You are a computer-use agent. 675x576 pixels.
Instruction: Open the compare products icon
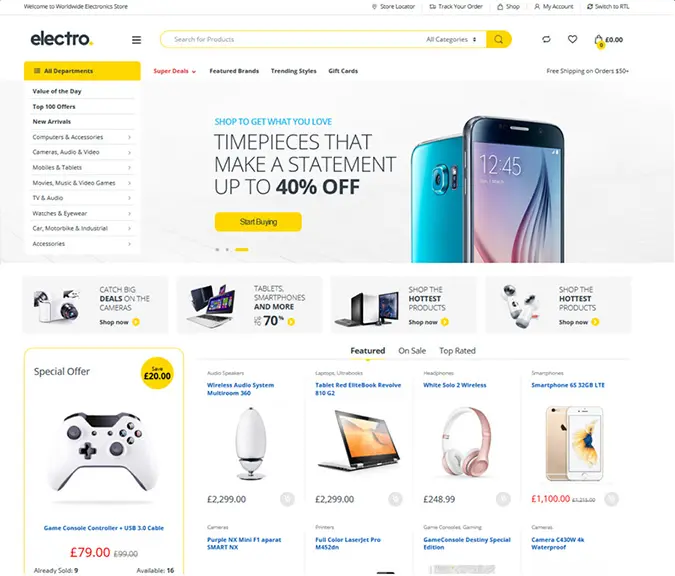[x=546, y=40]
